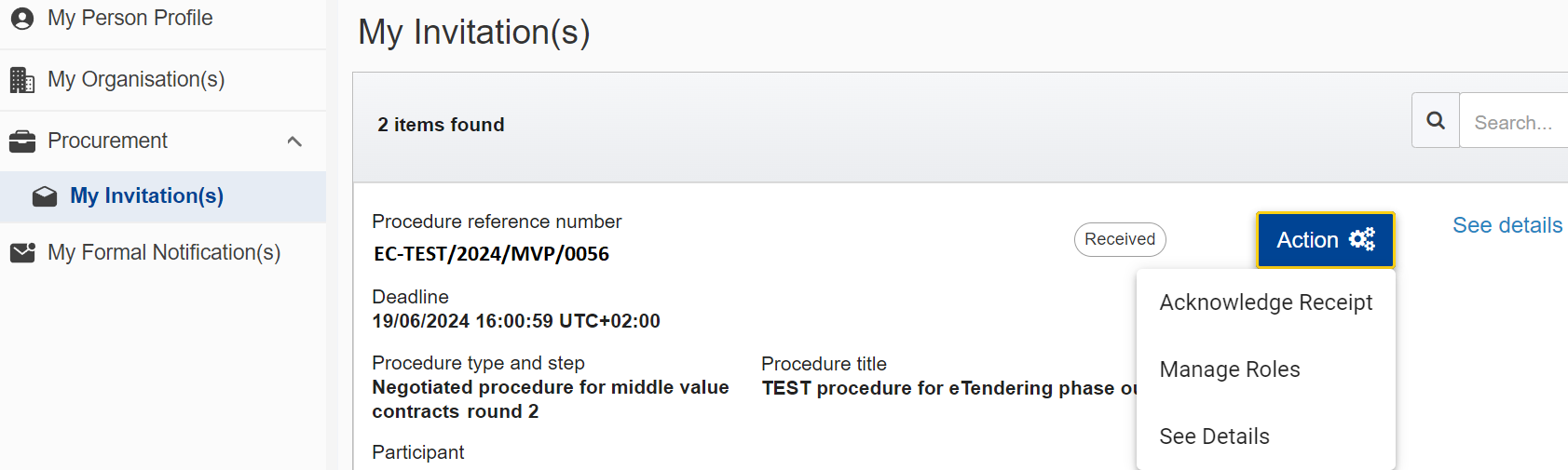
Task: Click procedure reference EC-TEST/2024/MVP/0056
Action: [x=491, y=254]
